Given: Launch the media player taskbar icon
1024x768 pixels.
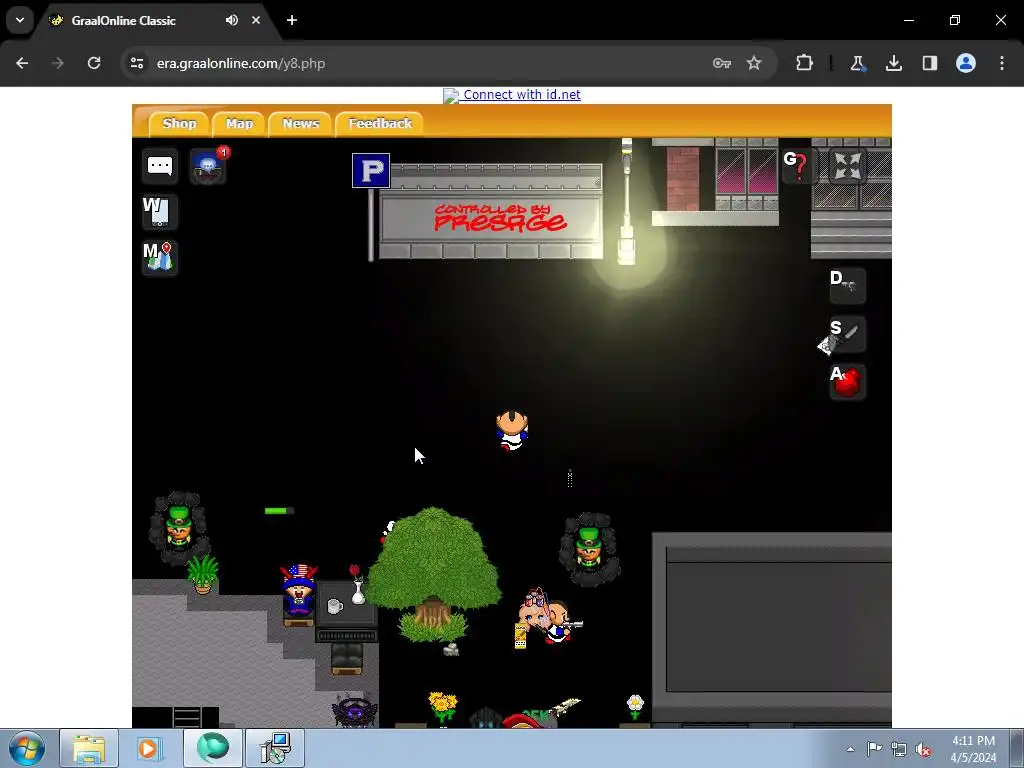Looking at the screenshot, I should pyautogui.click(x=150, y=748).
